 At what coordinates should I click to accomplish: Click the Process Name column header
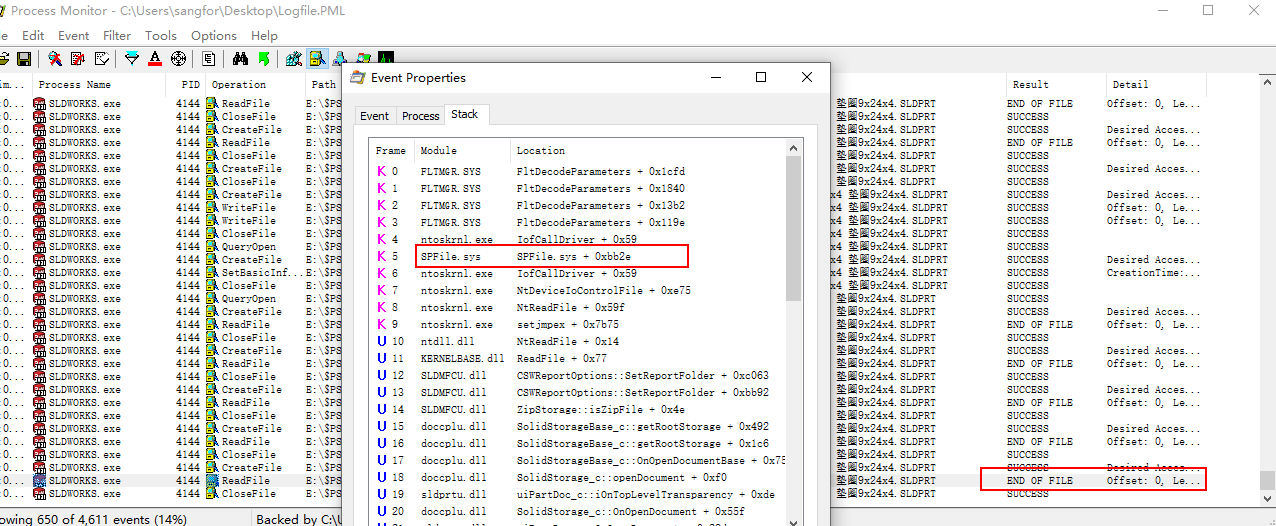[x=75, y=85]
